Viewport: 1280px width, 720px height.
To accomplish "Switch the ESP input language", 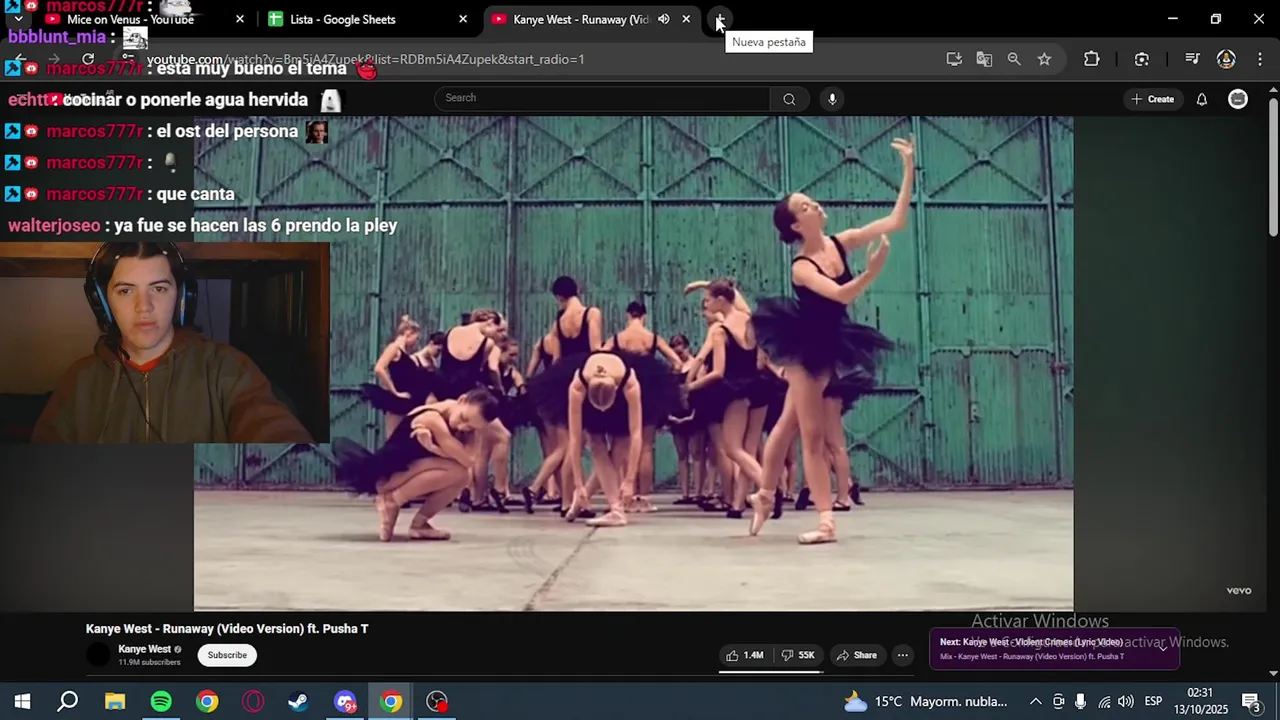I will 1153,701.
